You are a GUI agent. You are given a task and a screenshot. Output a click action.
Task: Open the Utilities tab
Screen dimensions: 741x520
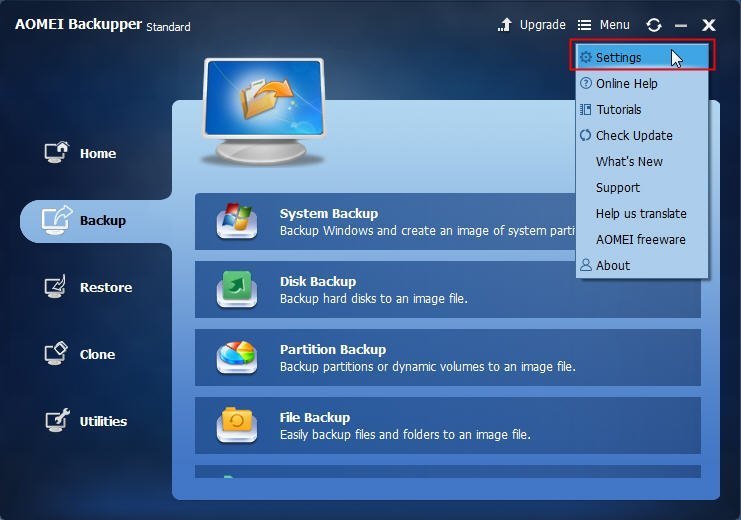pyautogui.click(x=86, y=421)
